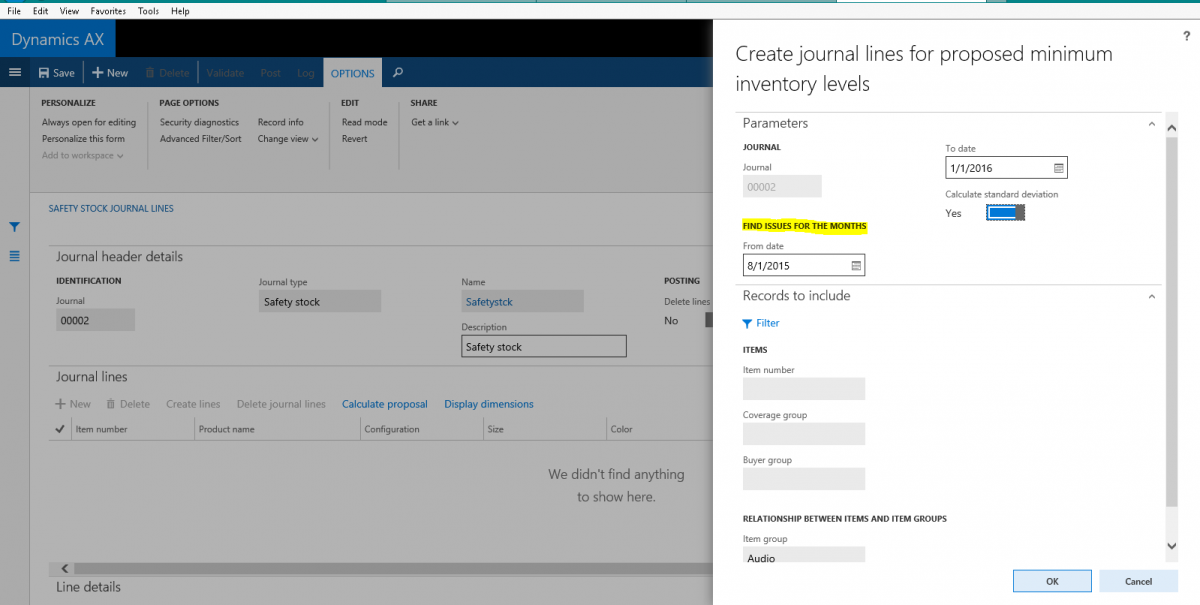Click Display dimensions button
Screen dimensions: 1200x605
[489, 404]
